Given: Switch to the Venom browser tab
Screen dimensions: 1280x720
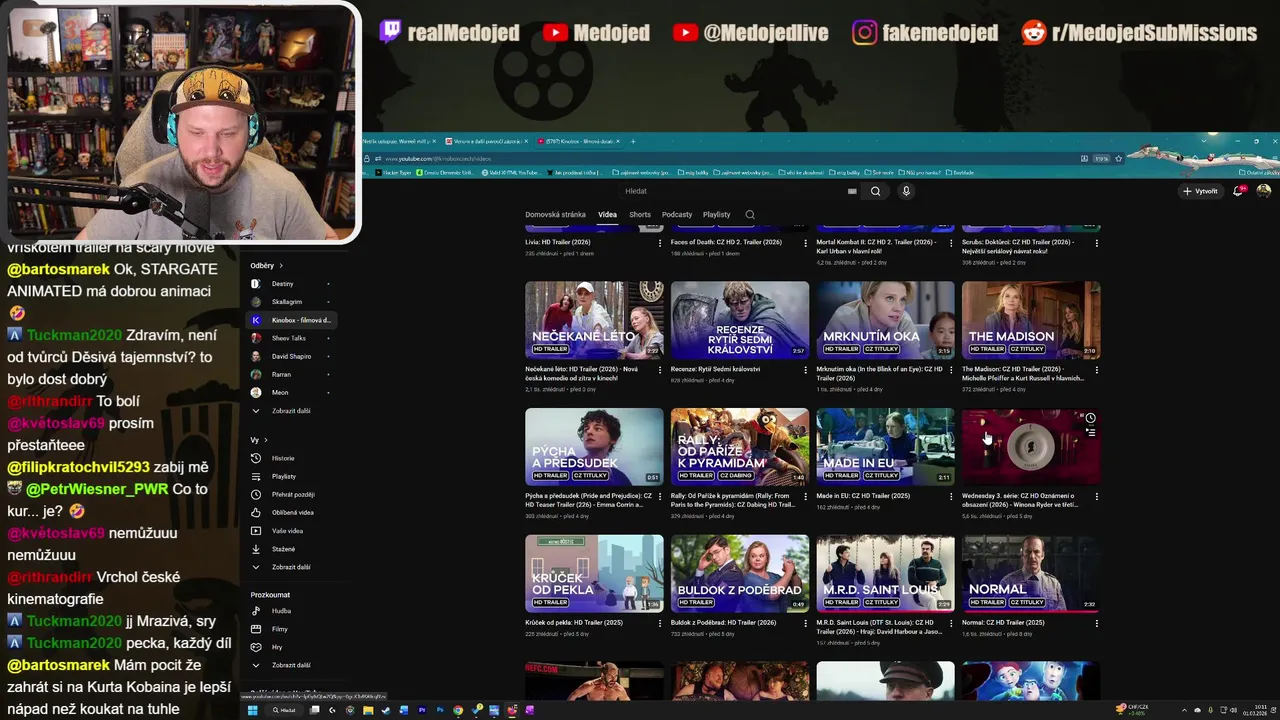Looking at the screenshot, I should tap(485, 141).
